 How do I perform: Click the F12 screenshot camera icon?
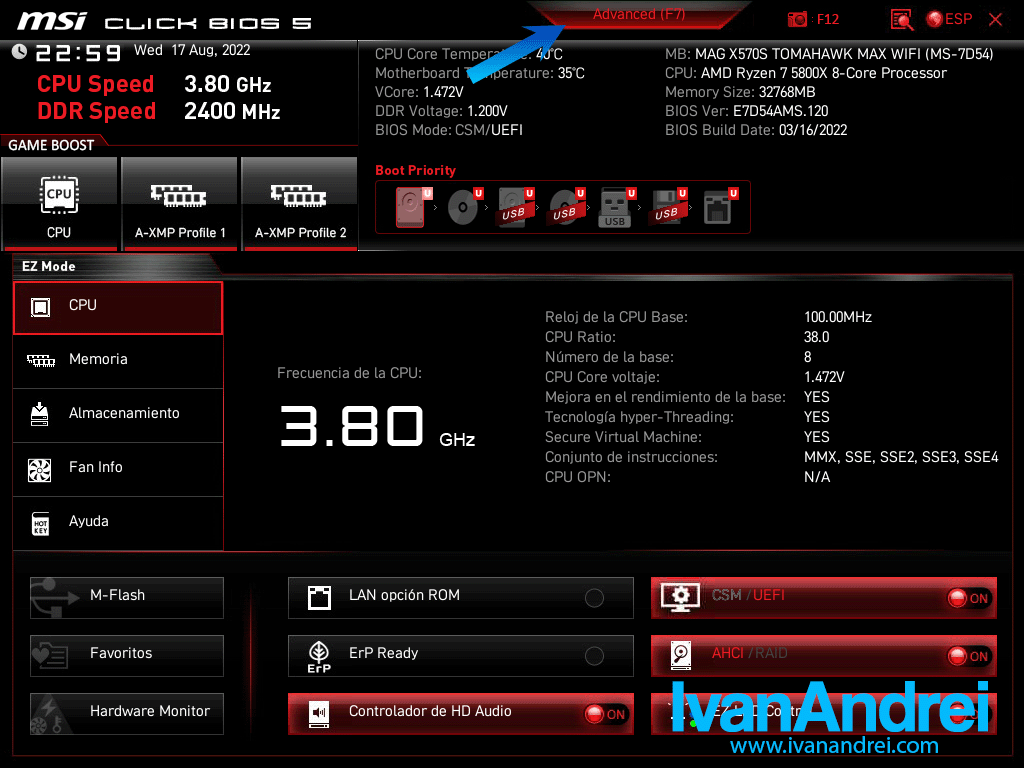(798, 19)
